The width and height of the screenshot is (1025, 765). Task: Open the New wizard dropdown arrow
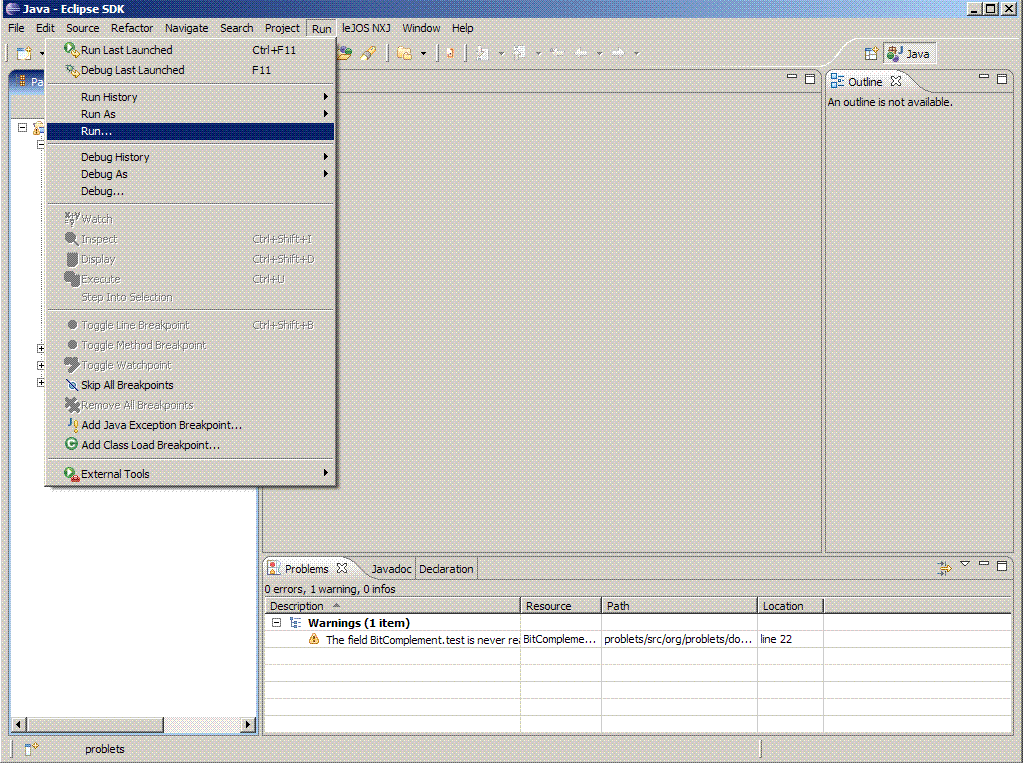41,54
